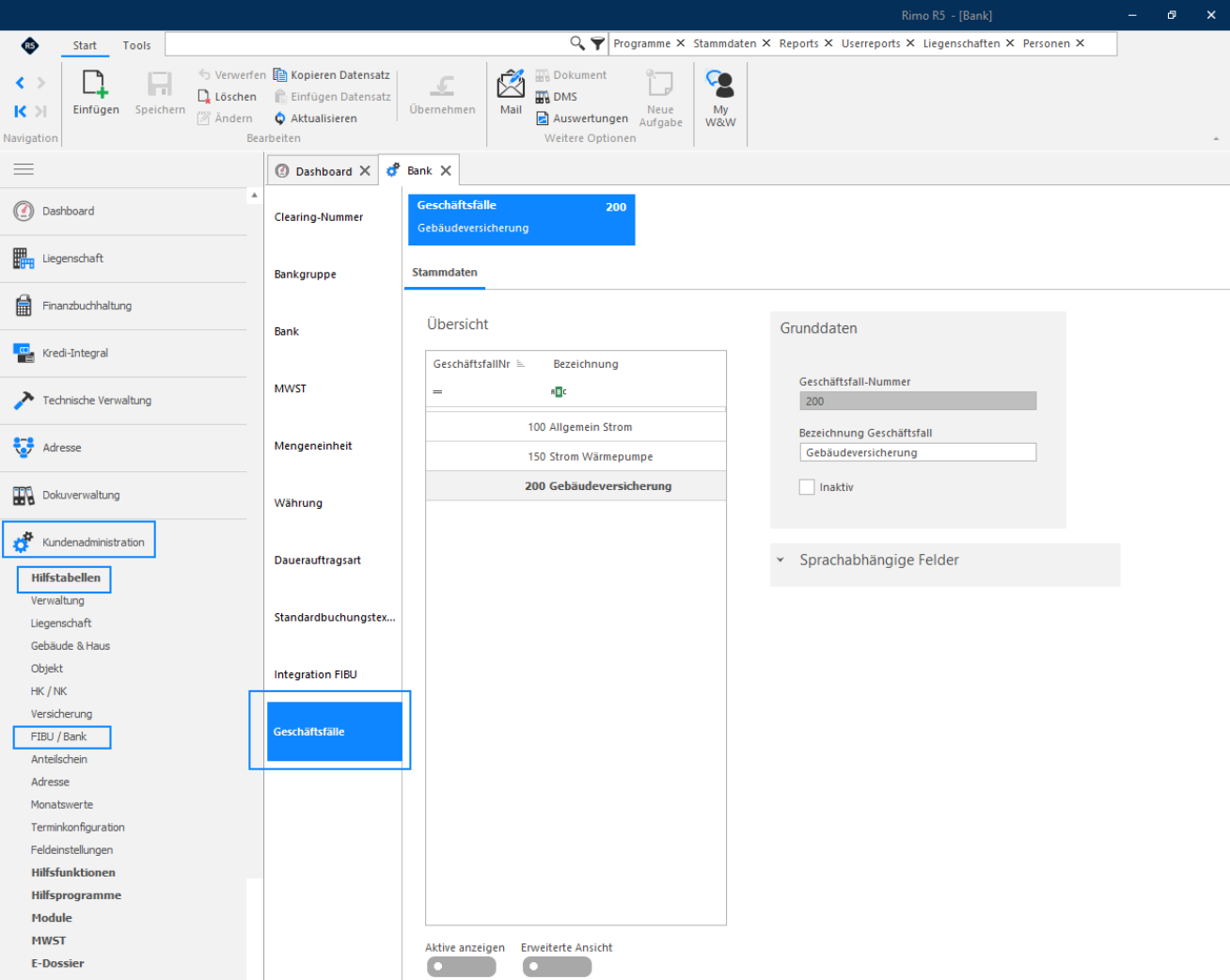Go to previous record arrow
Screen dimensions: 1230x980
coord(20,83)
